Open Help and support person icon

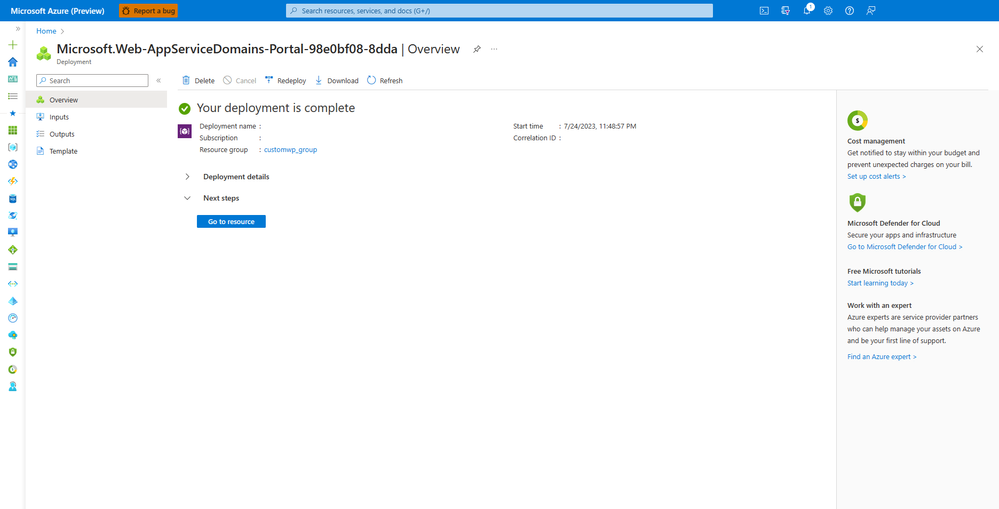pyautogui.click(x=13, y=386)
